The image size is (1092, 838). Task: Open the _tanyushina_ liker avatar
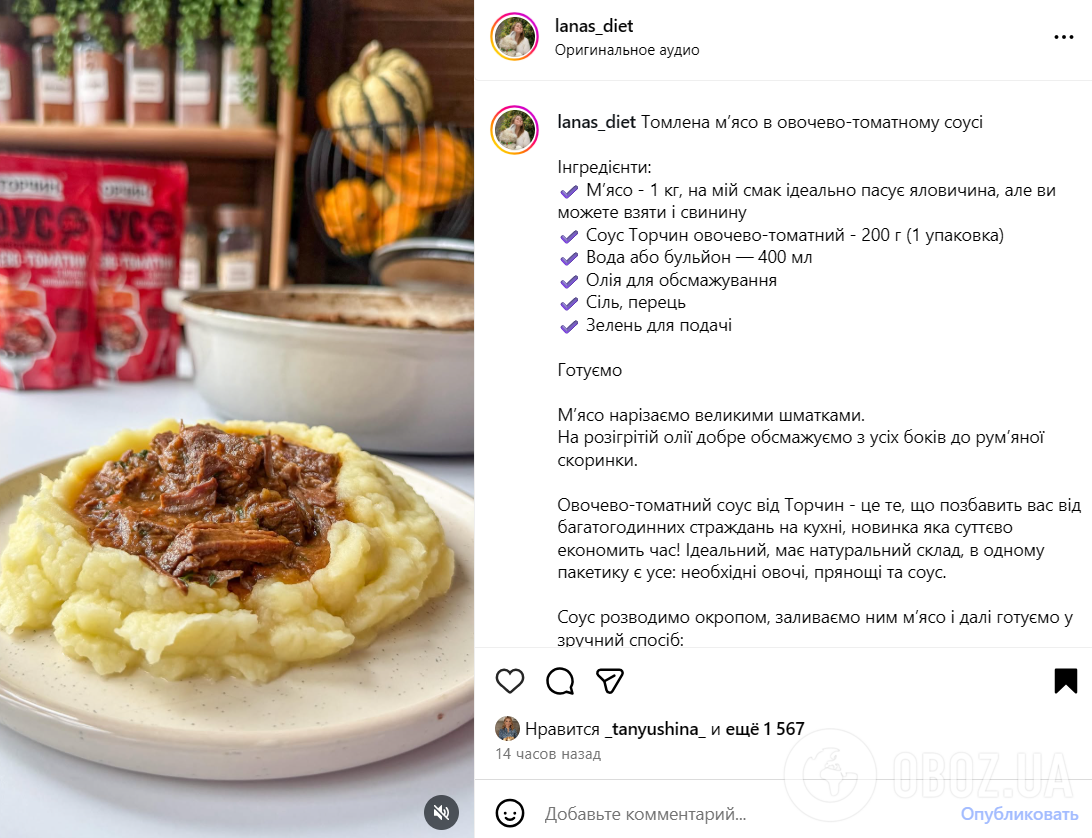tap(507, 729)
